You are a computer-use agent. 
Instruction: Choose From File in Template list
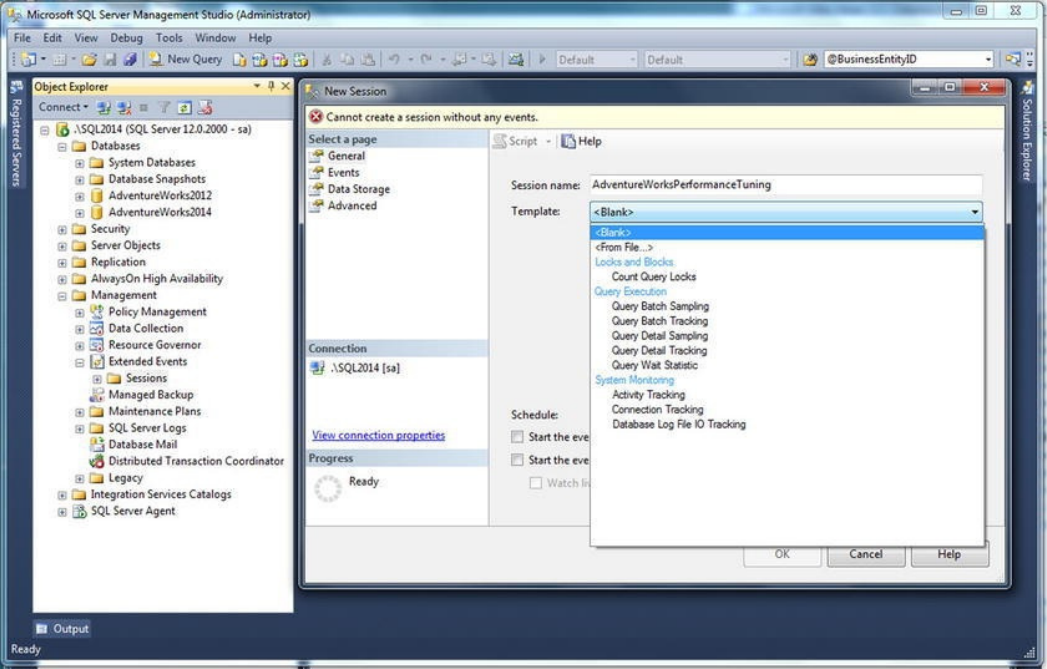tap(787, 247)
